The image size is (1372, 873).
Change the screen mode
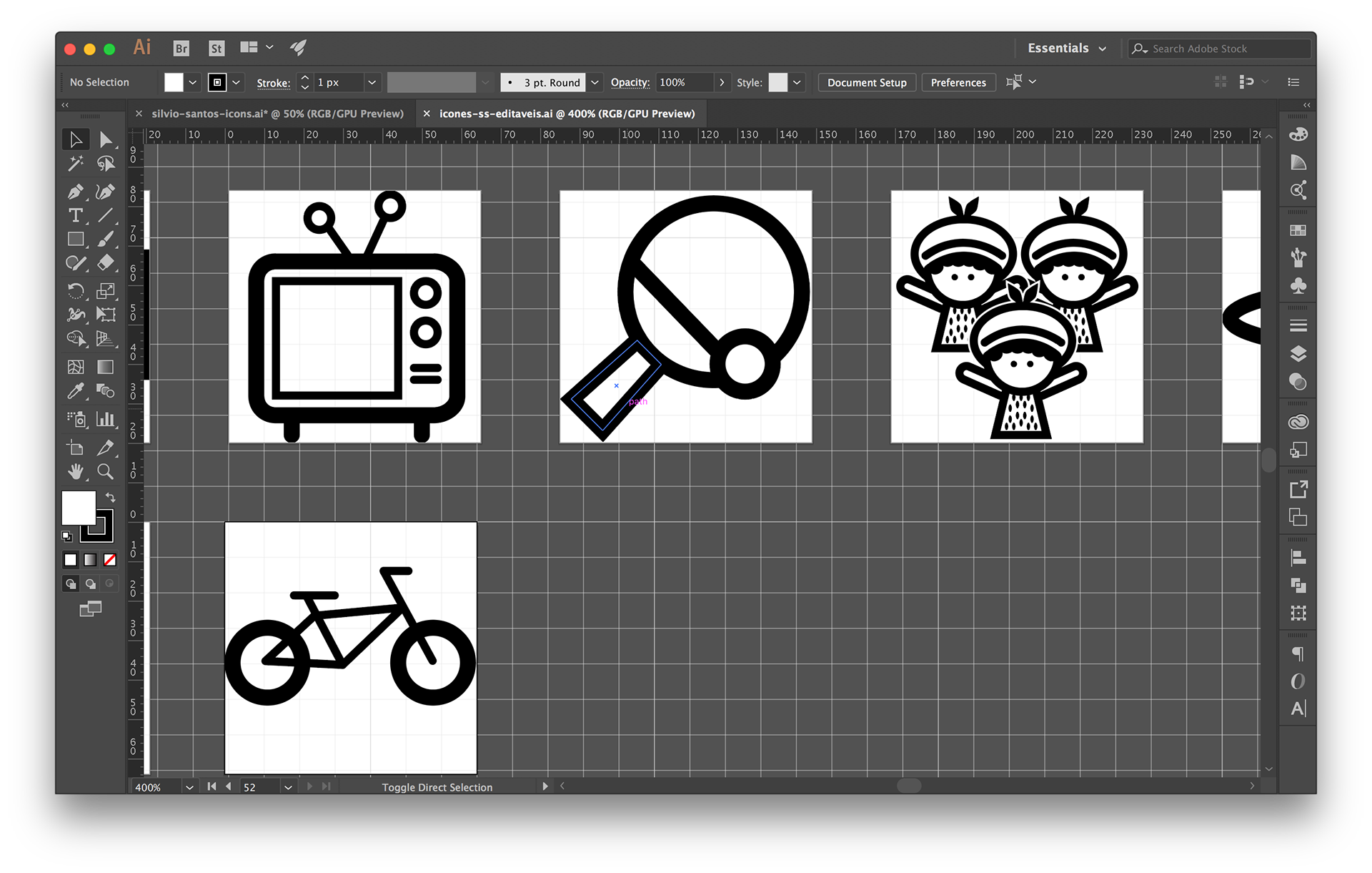(x=90, y=609)
